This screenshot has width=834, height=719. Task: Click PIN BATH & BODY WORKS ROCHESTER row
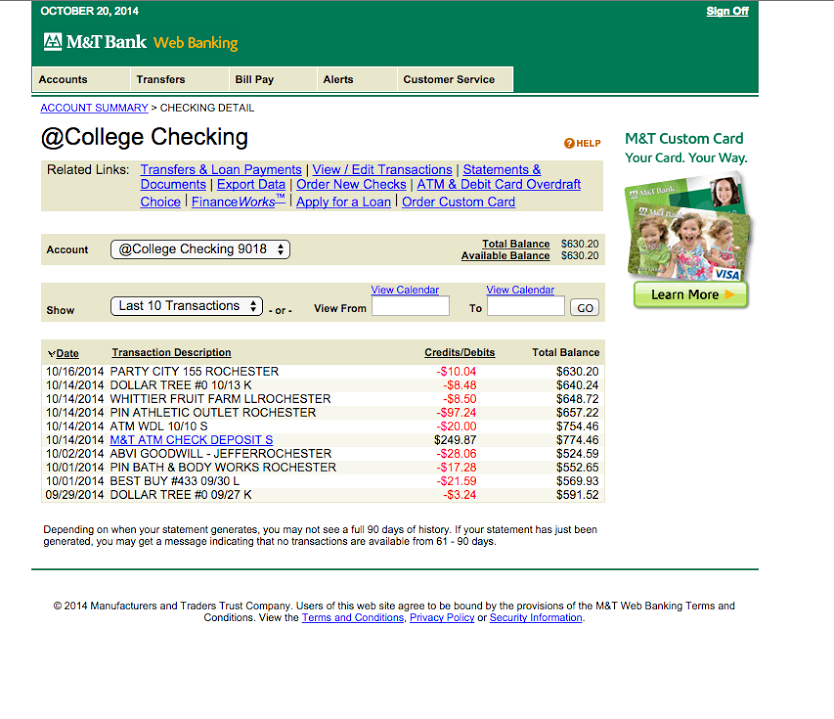coord(223,467)
